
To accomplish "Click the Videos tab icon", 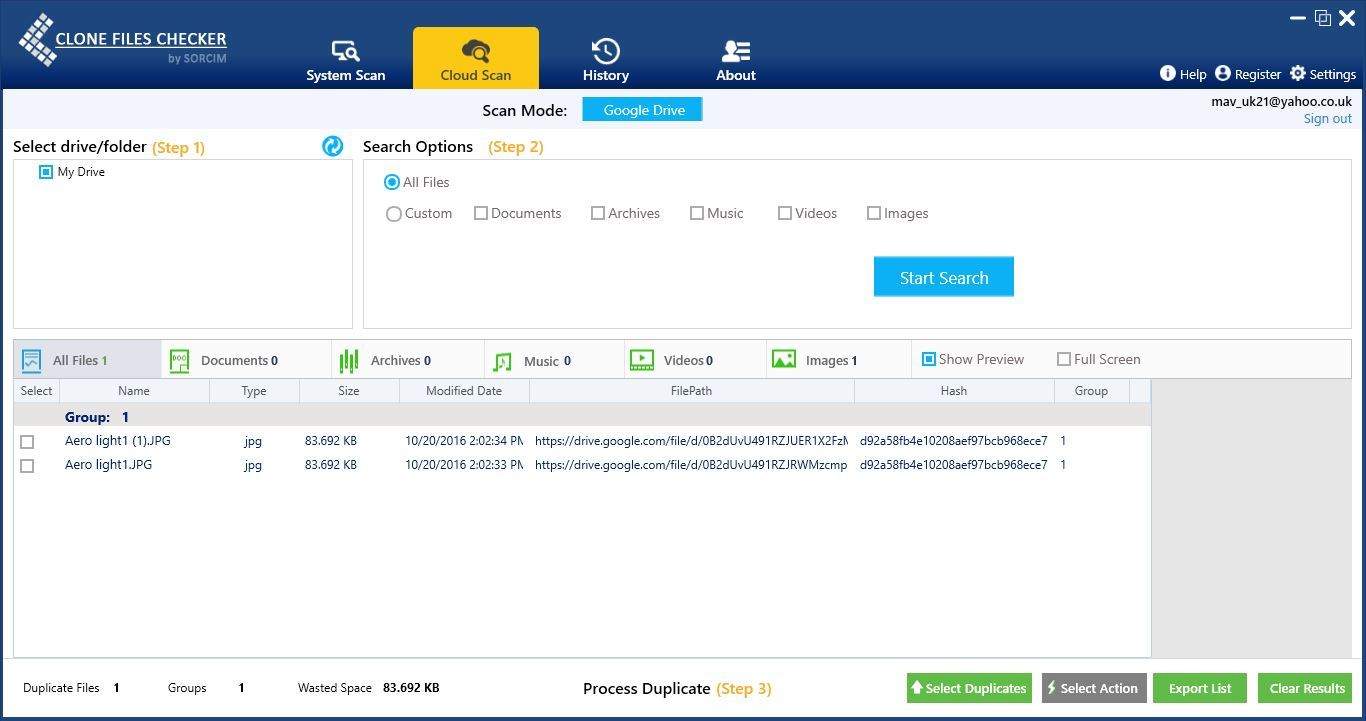I will (x=642, y=359).
